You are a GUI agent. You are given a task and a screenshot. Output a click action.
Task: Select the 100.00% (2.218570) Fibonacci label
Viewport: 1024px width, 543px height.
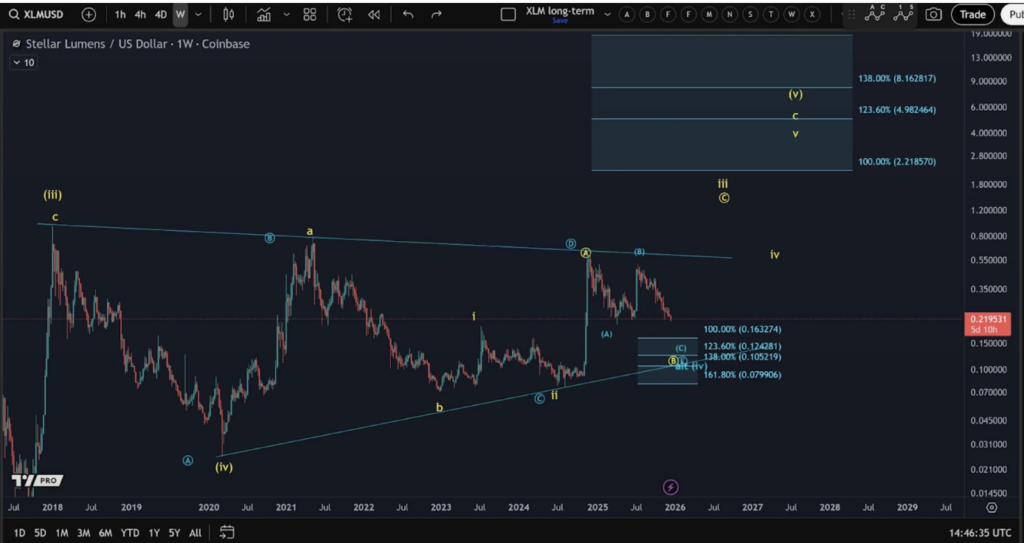pyautogui.click(x=897, y=161)
